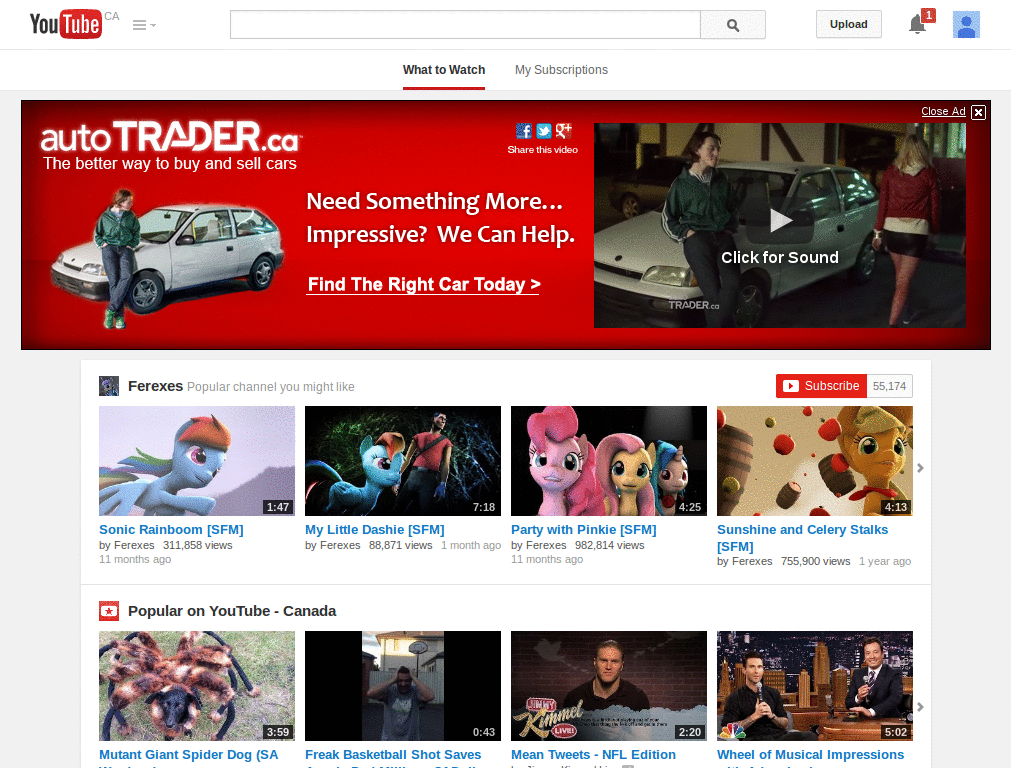1024x768 pixels.
Task: Click the search magnifier button
Action: [733, 25]
